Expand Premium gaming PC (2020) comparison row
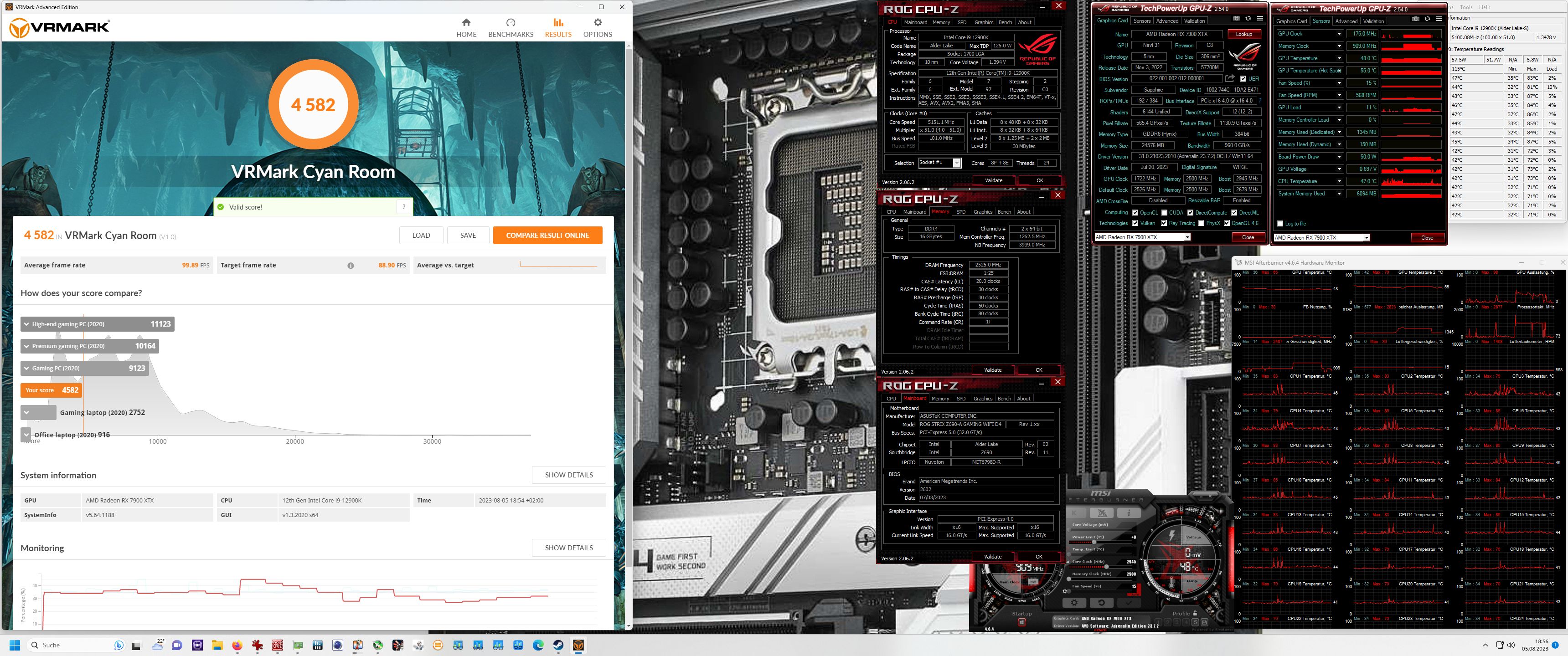The width and height of the screenshot is (1568, 656). tap(26, 346)
